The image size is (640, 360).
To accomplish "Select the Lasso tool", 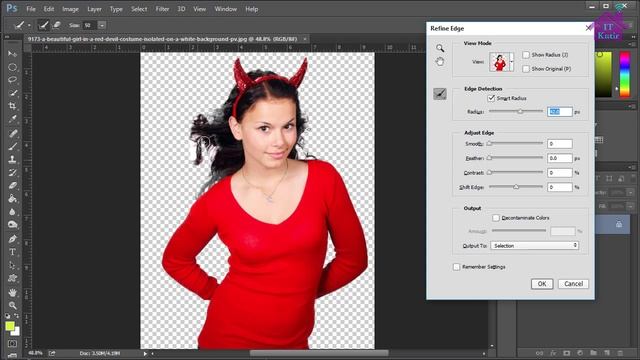I will click(x=13, y=80).
